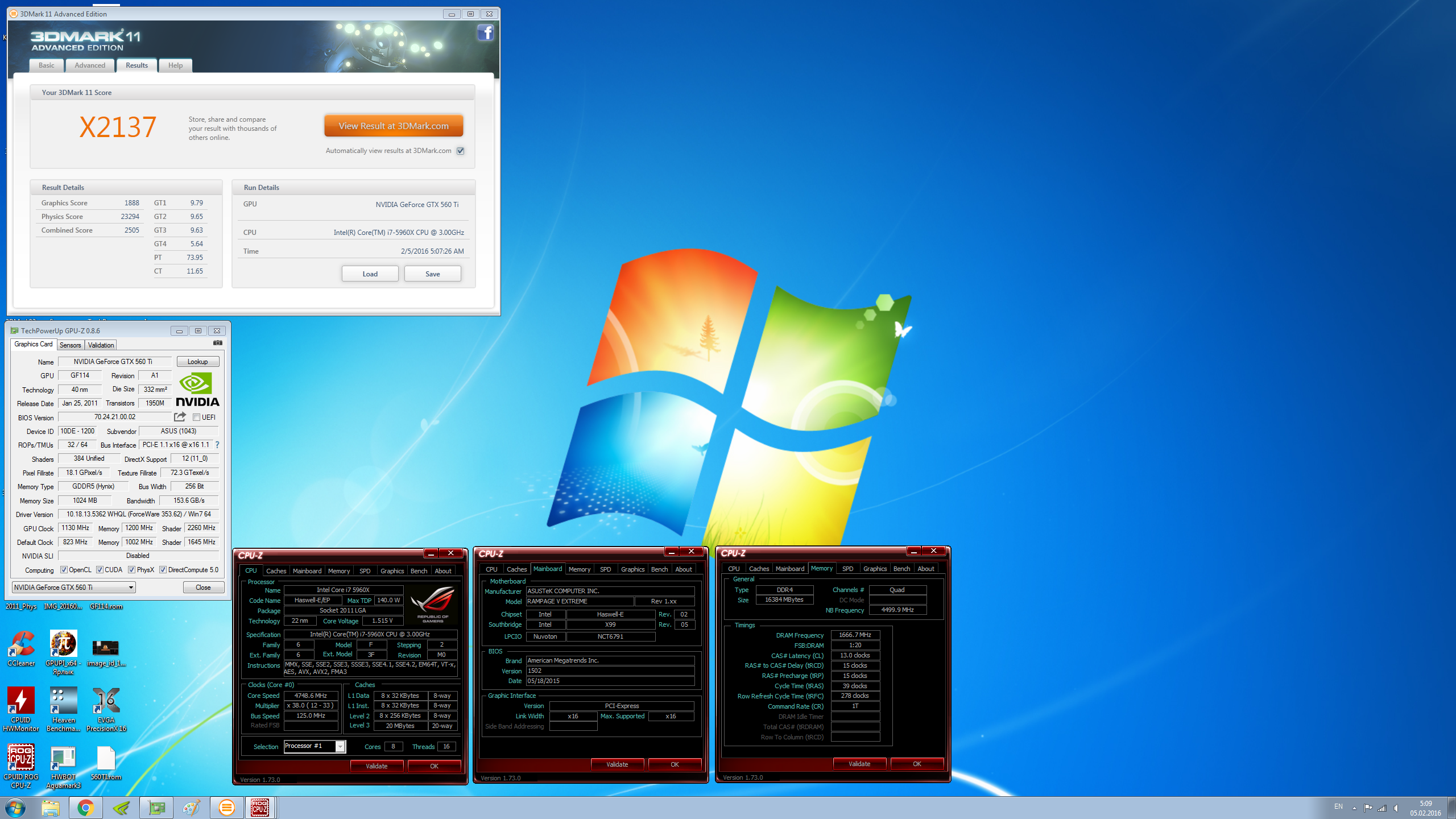Screen dimensions: 1456x819
Task: Click the GPU-Z screenshot camera icon
Action: click(218, 343)
